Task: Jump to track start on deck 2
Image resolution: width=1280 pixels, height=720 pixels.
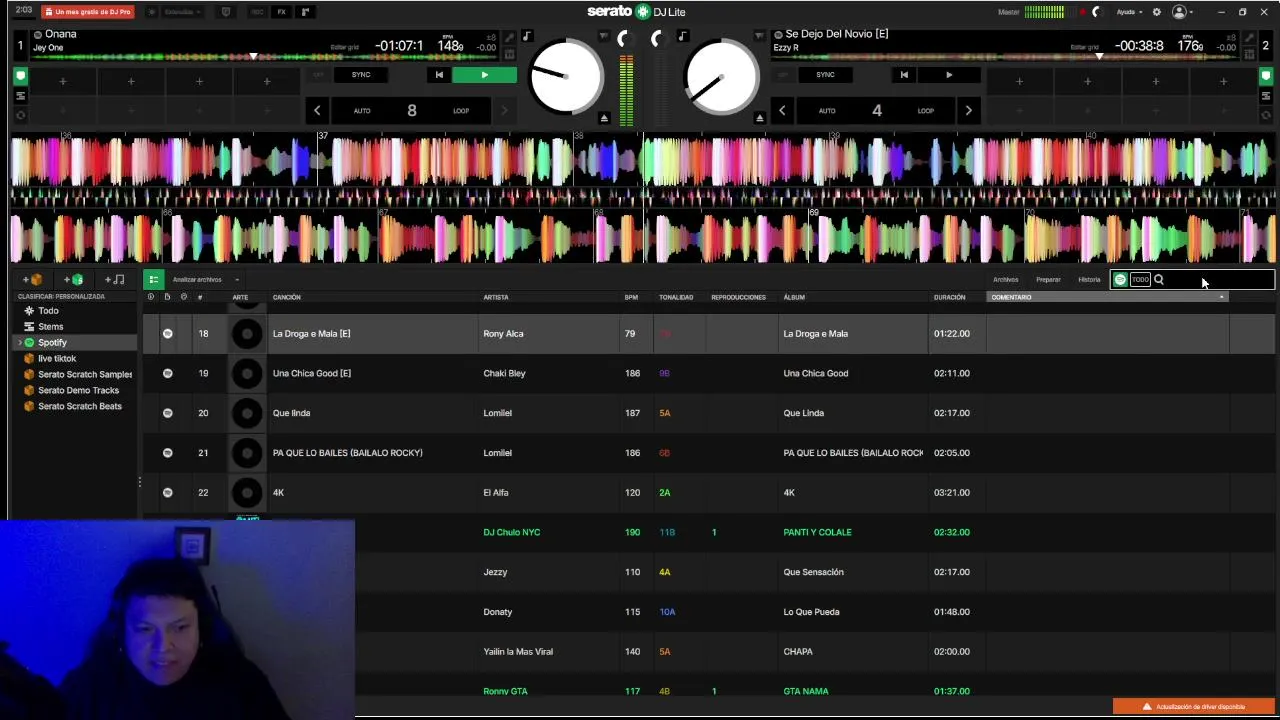Action: (x=904, y=75)
